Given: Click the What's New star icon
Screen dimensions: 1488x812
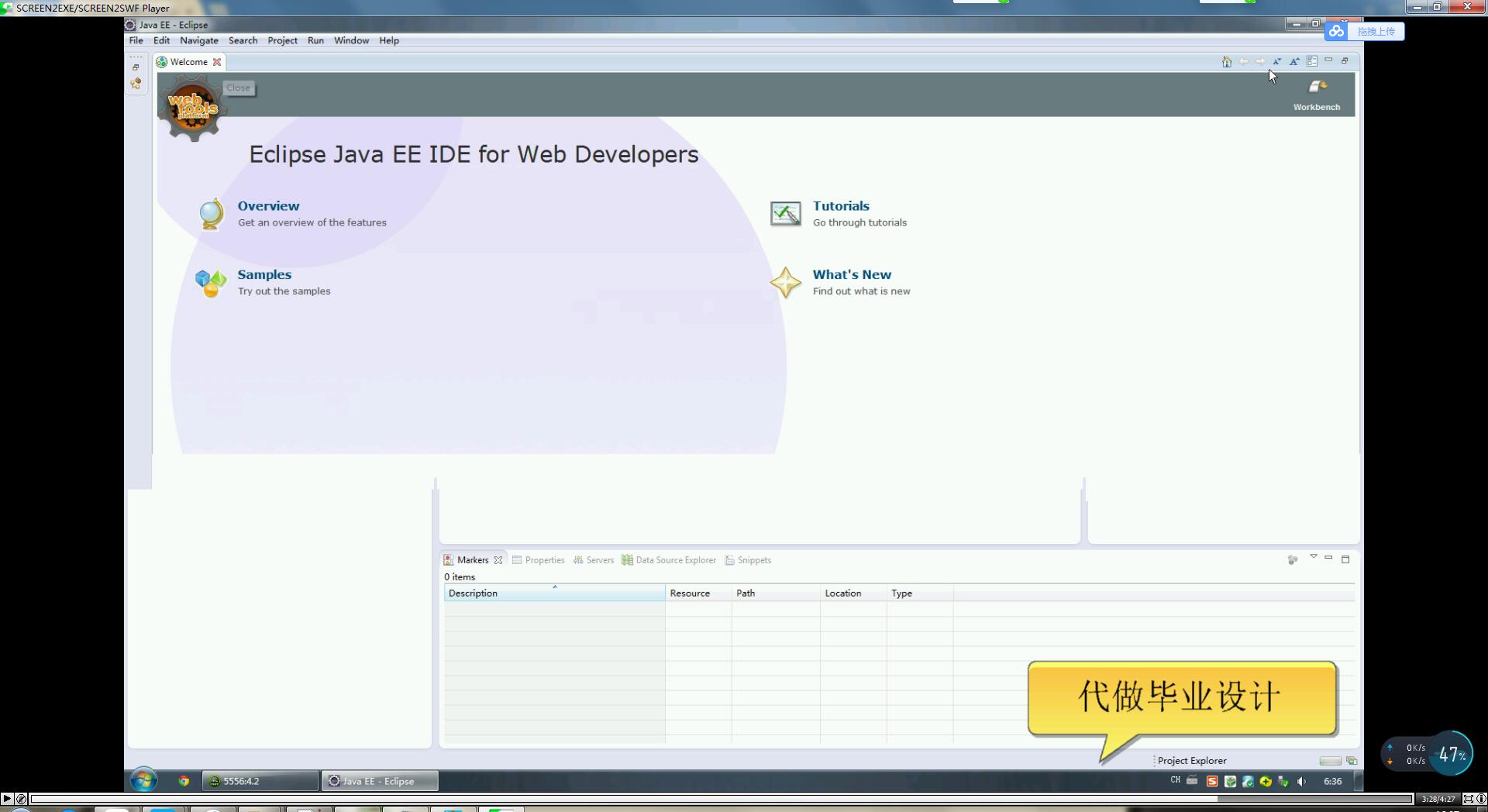Looking at the screenshot, I should (786, 283).
